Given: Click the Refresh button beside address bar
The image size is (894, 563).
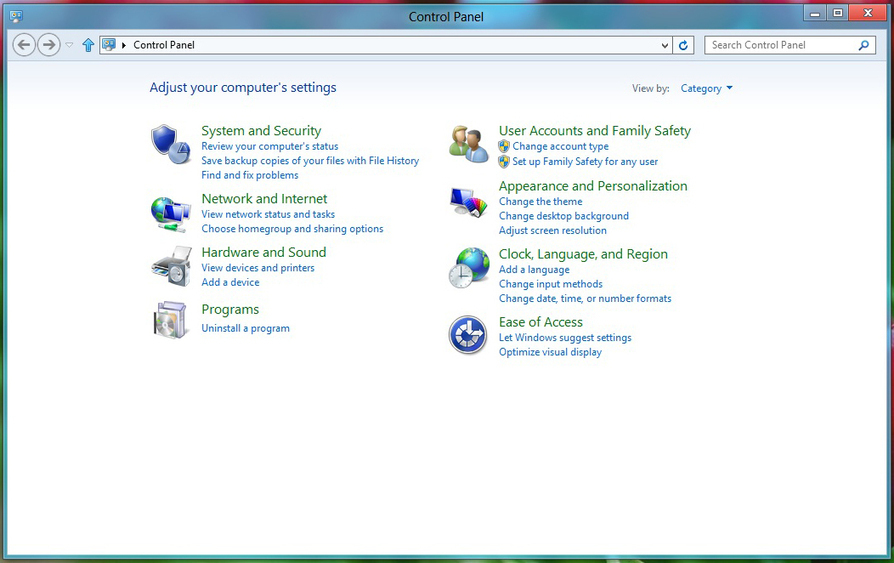Looking at the screenshot, I should [684, 45].
